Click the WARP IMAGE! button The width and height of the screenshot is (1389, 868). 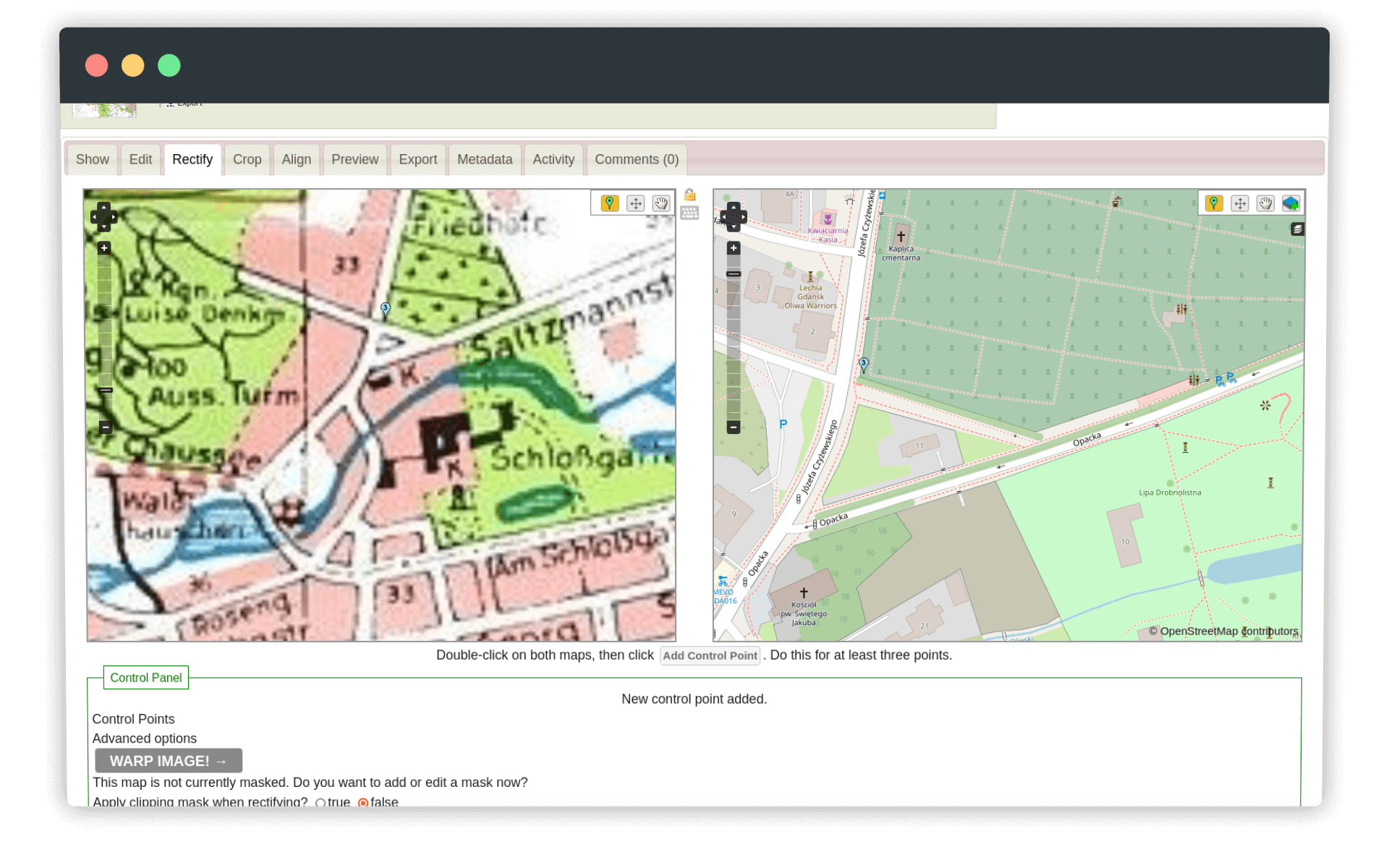point(169,761)
